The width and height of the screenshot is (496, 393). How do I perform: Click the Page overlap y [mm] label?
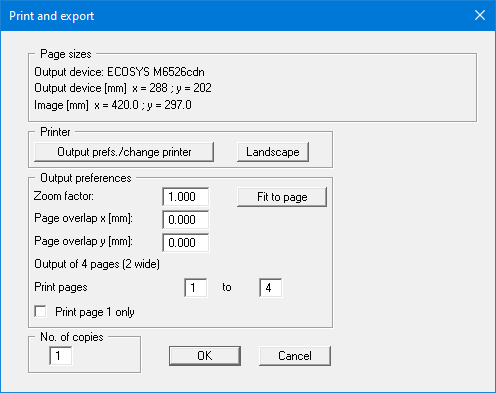[x=83, y=241]
